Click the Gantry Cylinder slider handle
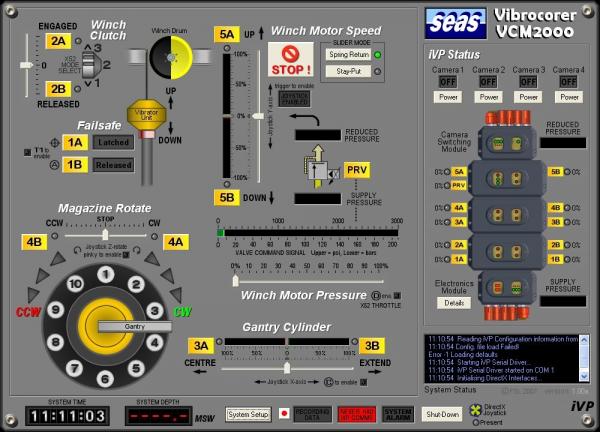The image size is (600, 432). click(287, 368)
